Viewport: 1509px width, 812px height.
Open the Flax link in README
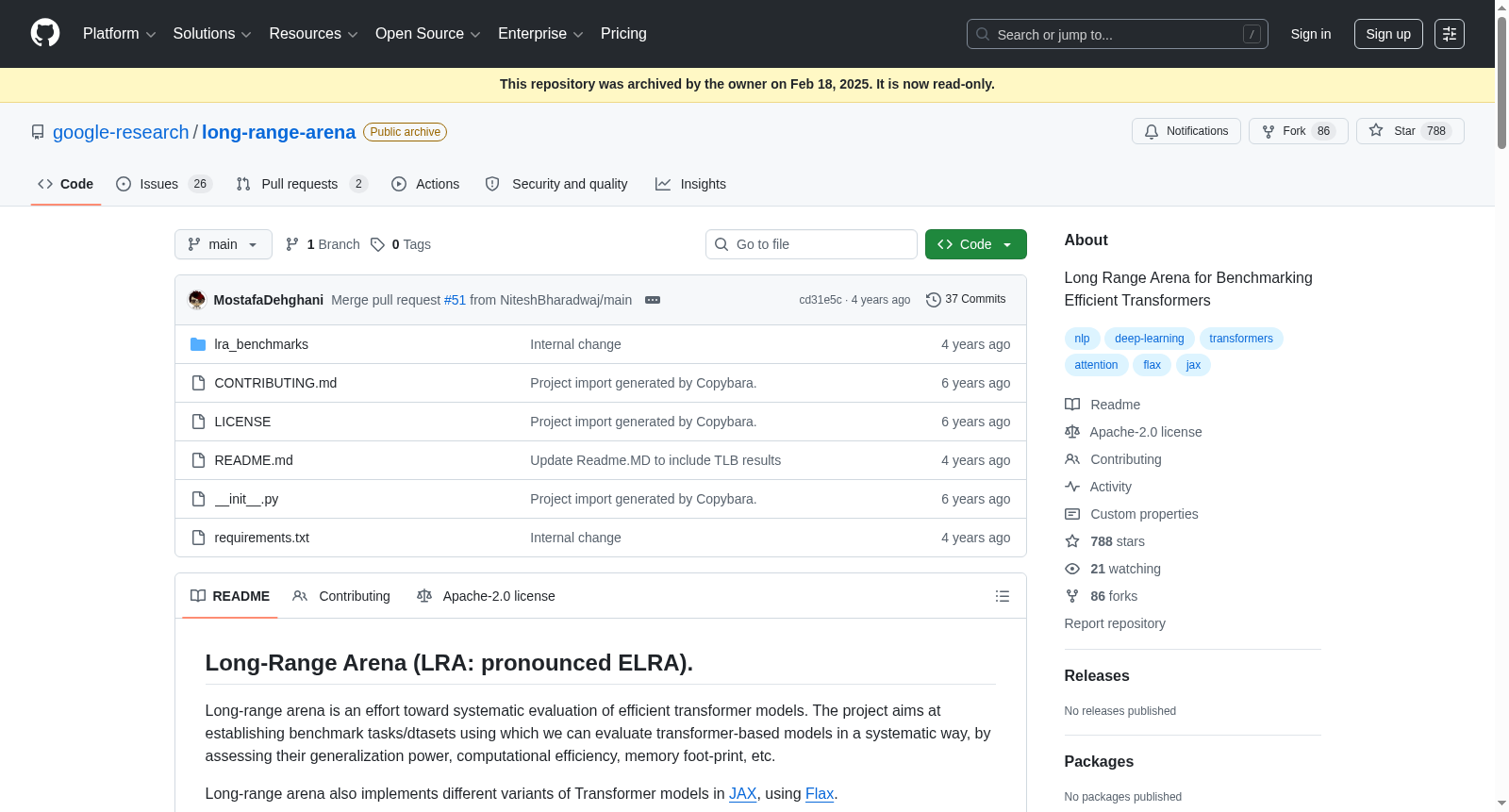pyautogui.click(x=820, y=794)
